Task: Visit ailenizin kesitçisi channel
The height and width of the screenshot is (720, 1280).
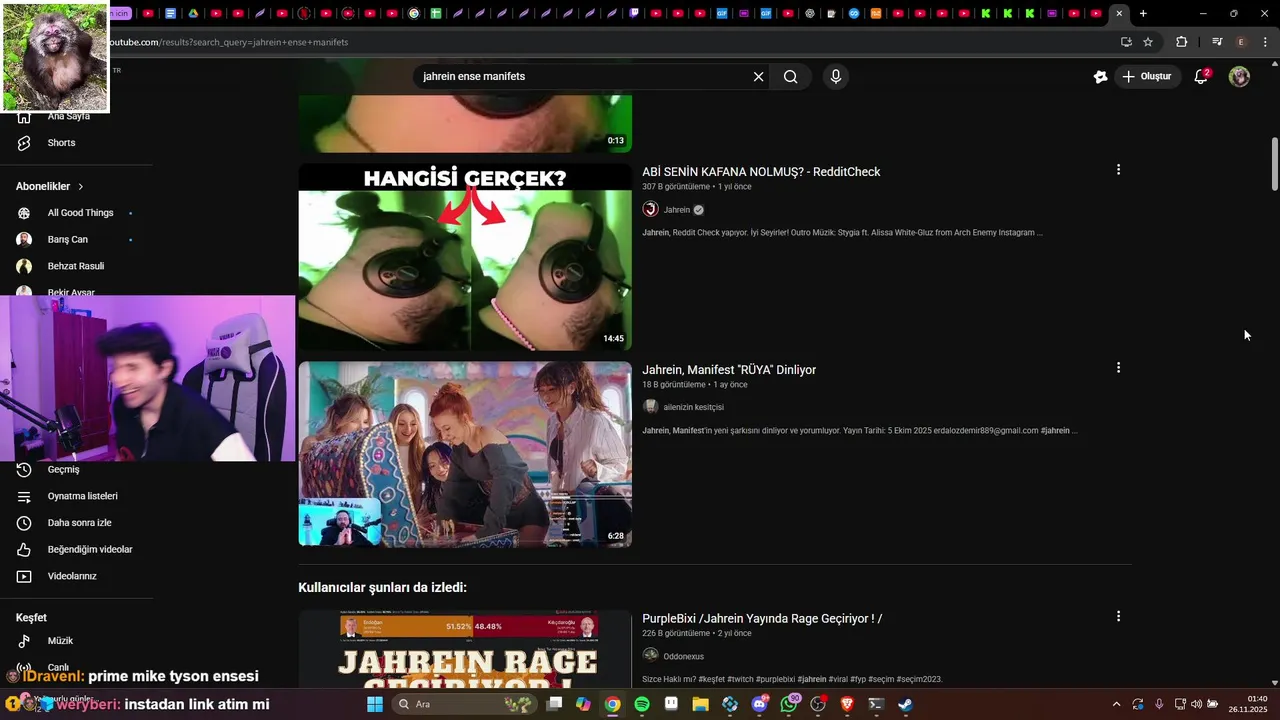Action: pyautogui.click(x=693, y=407)
